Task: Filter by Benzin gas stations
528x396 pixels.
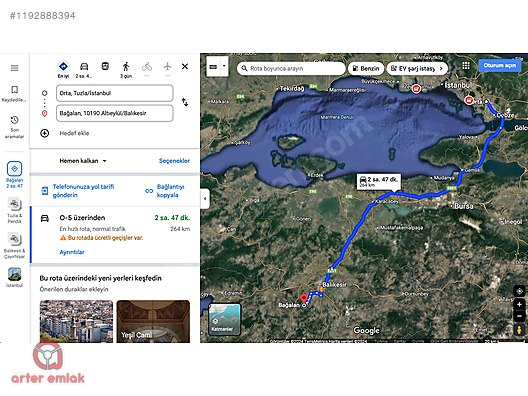Action: tap(366, 68)
